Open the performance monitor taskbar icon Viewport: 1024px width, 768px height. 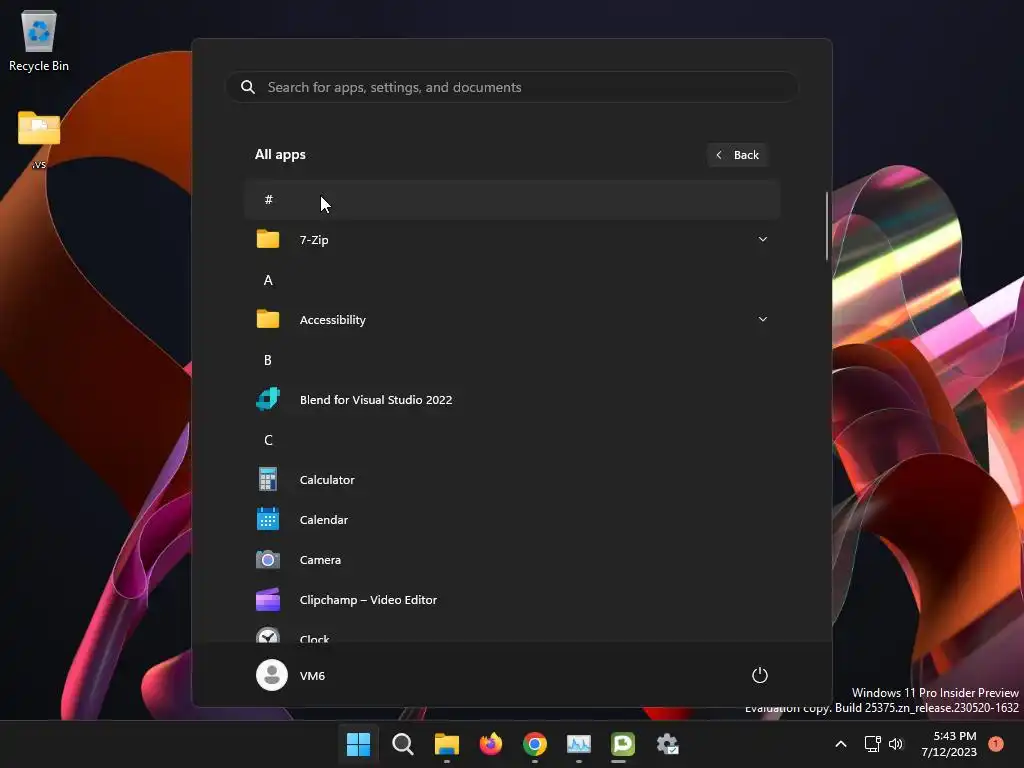579,744
